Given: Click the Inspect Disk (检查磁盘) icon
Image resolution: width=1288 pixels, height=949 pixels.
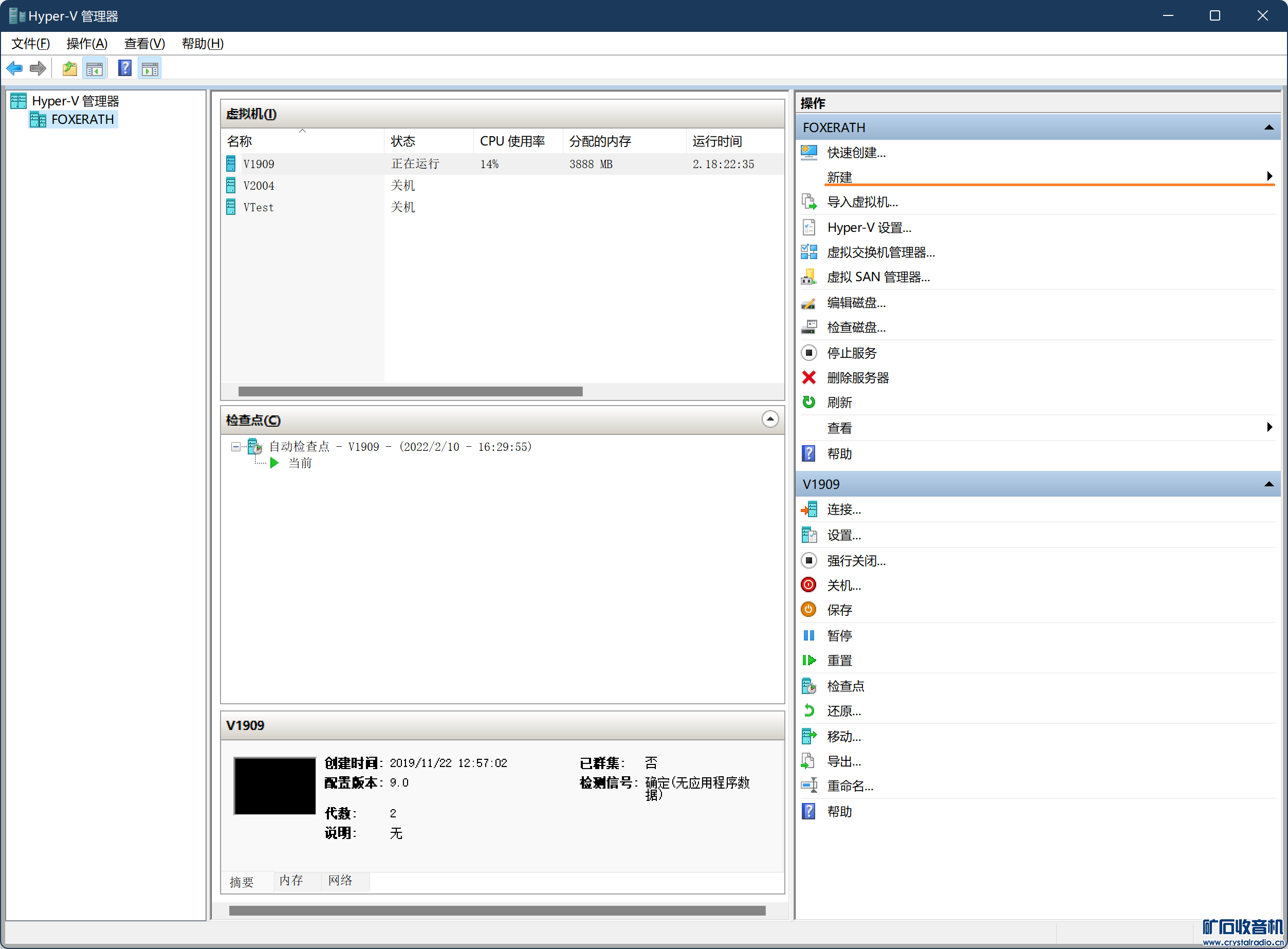Looking at the screenshot, I should (x=809, y=327).
